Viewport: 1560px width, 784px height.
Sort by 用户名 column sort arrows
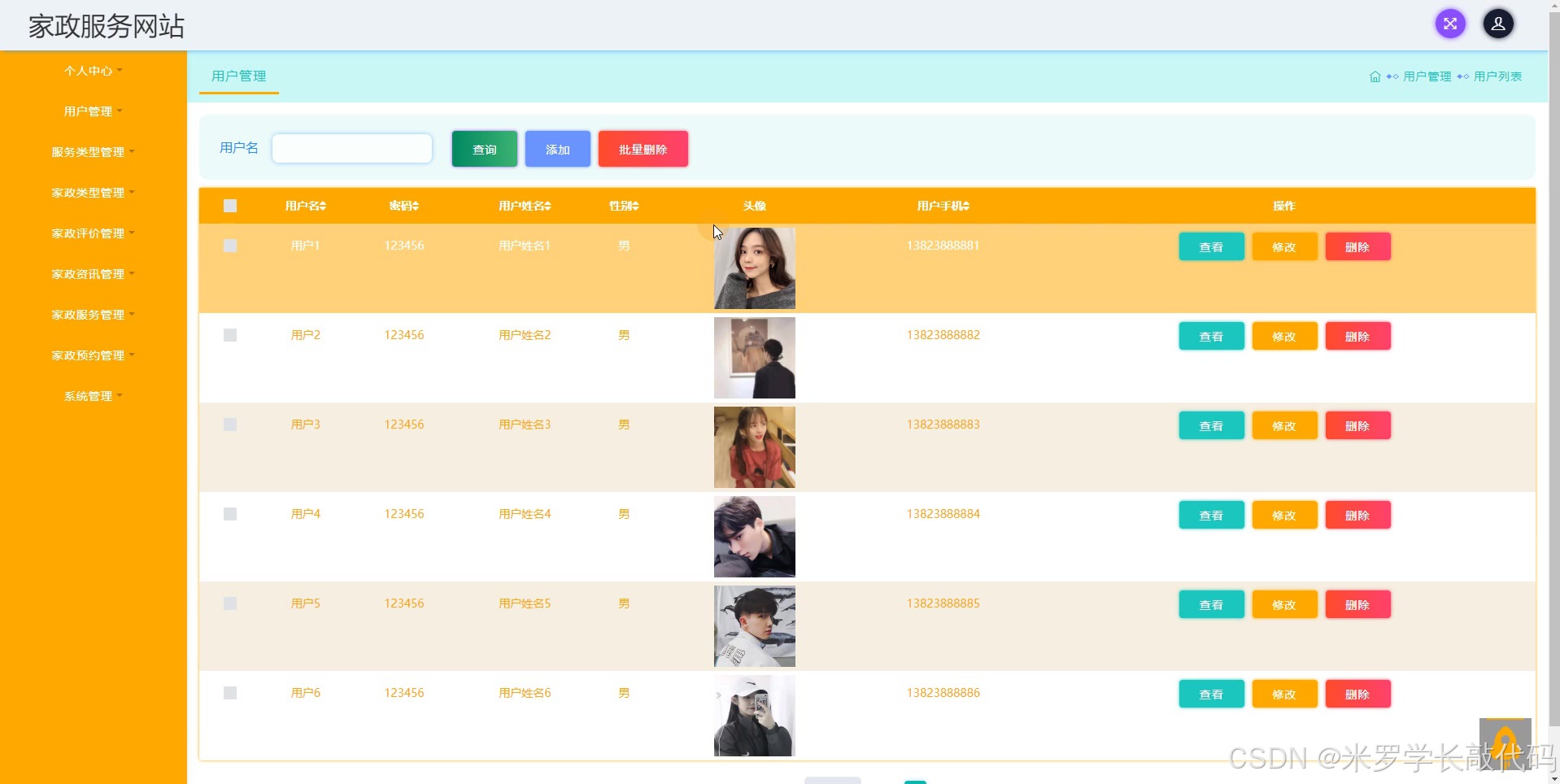(323, 207)
